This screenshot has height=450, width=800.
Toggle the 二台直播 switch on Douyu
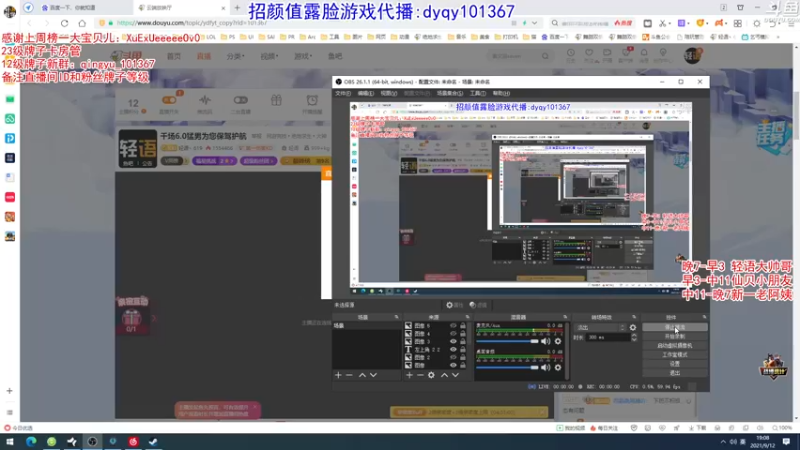[x=240, y=100]
